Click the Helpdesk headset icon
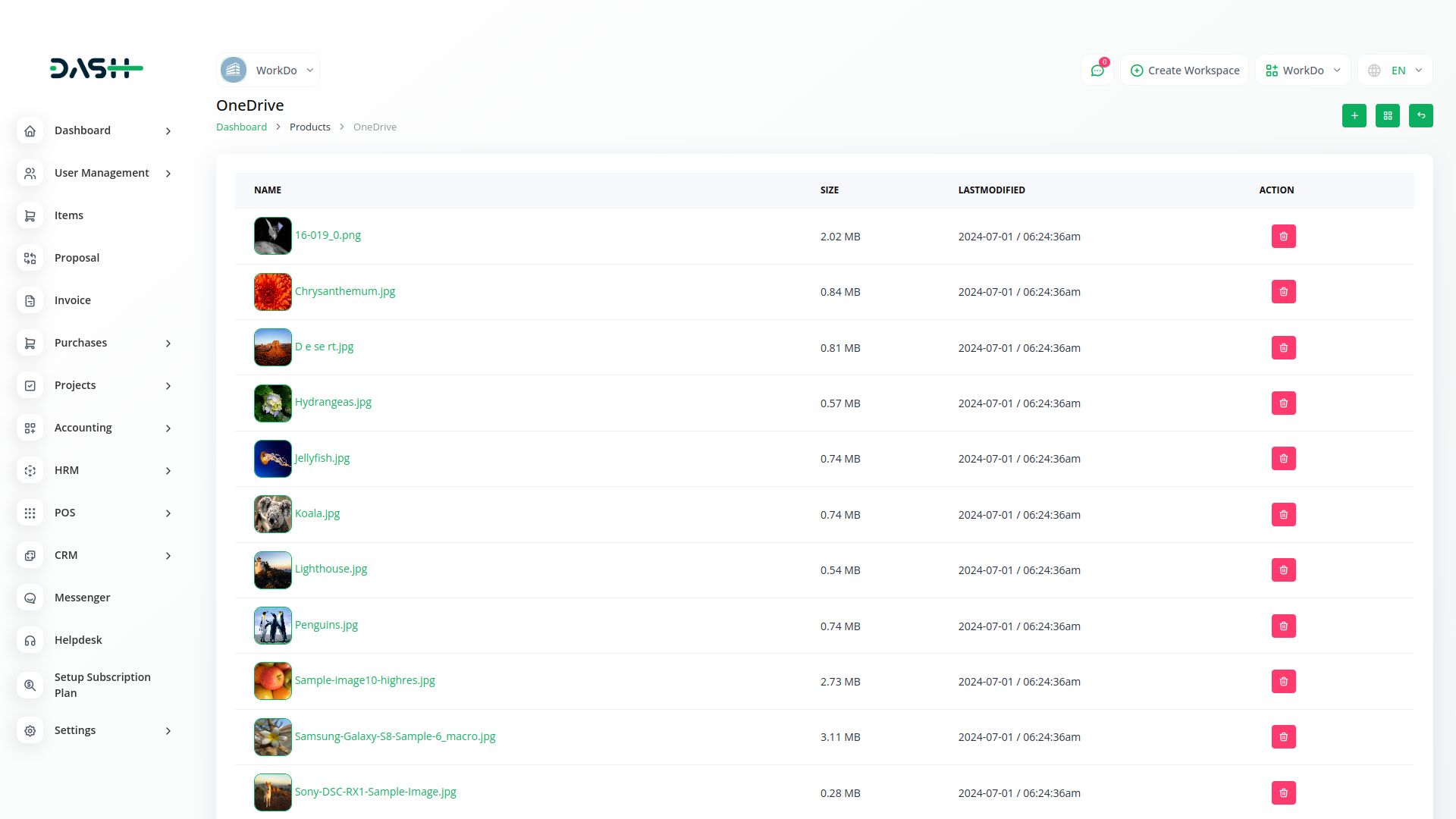This screenshot has width=1456, height=819. (30, 641)
